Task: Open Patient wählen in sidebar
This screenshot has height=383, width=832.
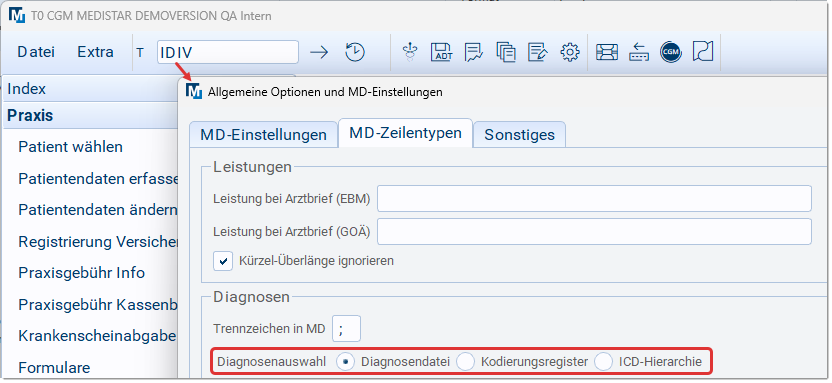Action: 71,147
